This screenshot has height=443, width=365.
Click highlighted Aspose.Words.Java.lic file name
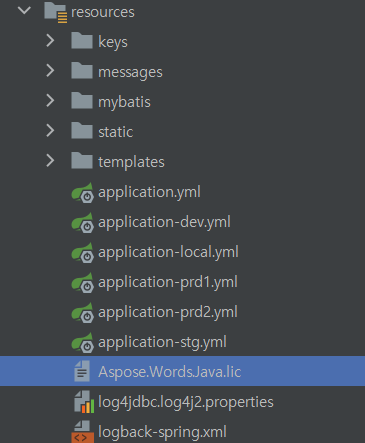(170, 372)
